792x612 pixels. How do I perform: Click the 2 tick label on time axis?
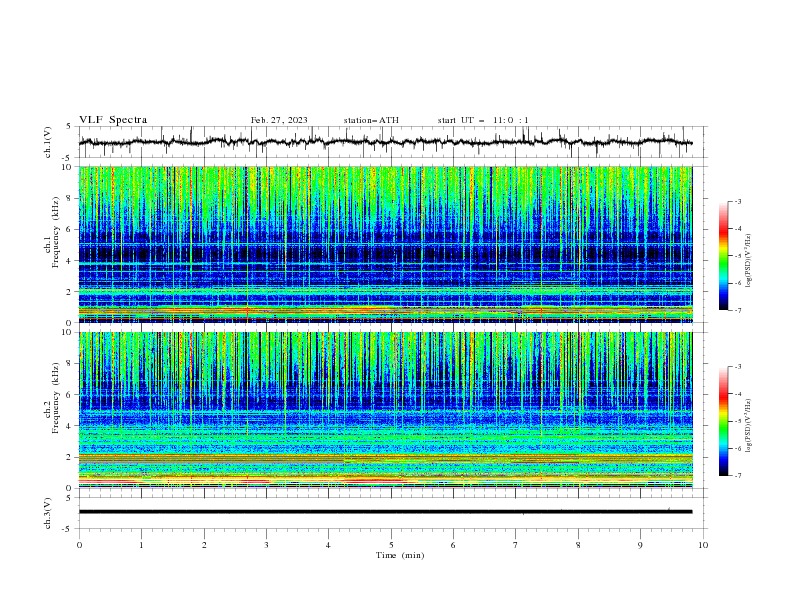click(x=204, y=545)
